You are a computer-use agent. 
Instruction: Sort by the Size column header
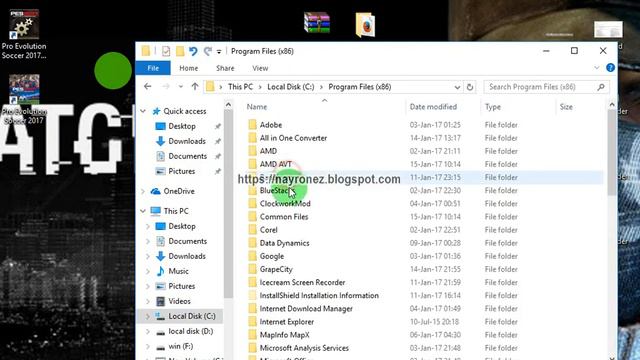pyautogui.click(x=566, y=107)
